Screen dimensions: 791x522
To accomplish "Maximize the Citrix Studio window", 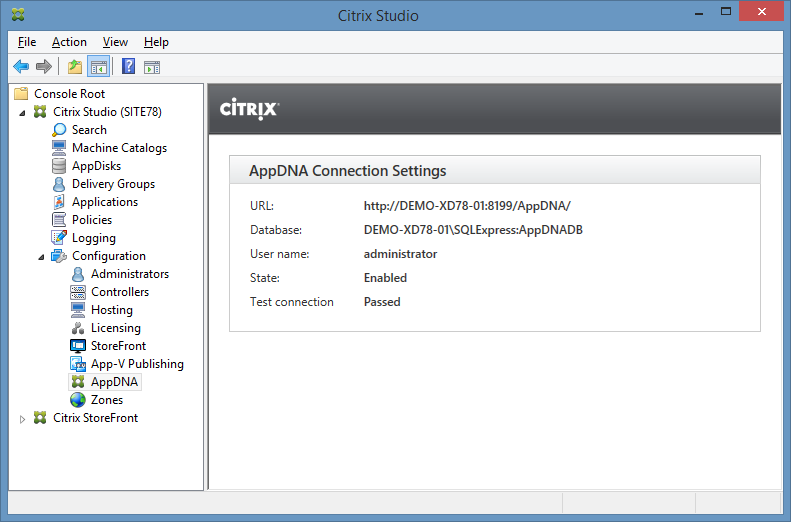I will (726, 12).
